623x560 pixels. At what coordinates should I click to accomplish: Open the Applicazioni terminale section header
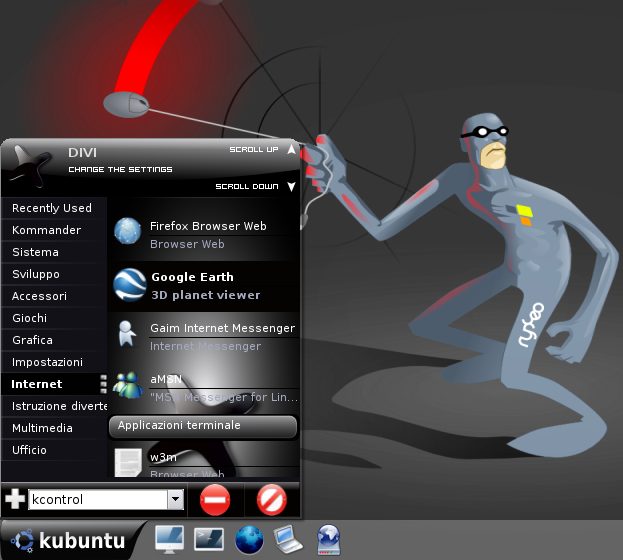coord(203,427)
